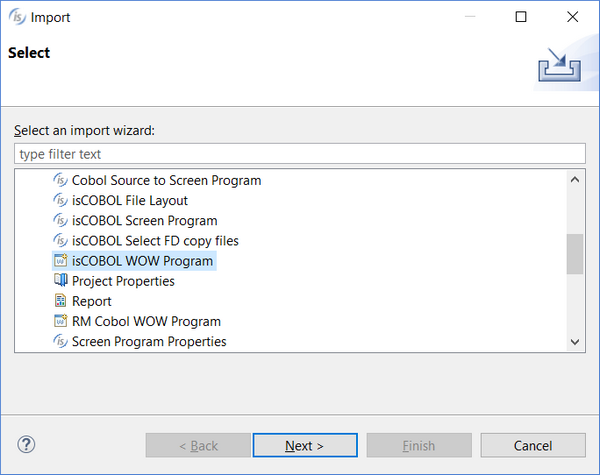Click the scroll up arrow of the wizard list
The width and height of the screenshot is (600, 475).
[575, 180]
